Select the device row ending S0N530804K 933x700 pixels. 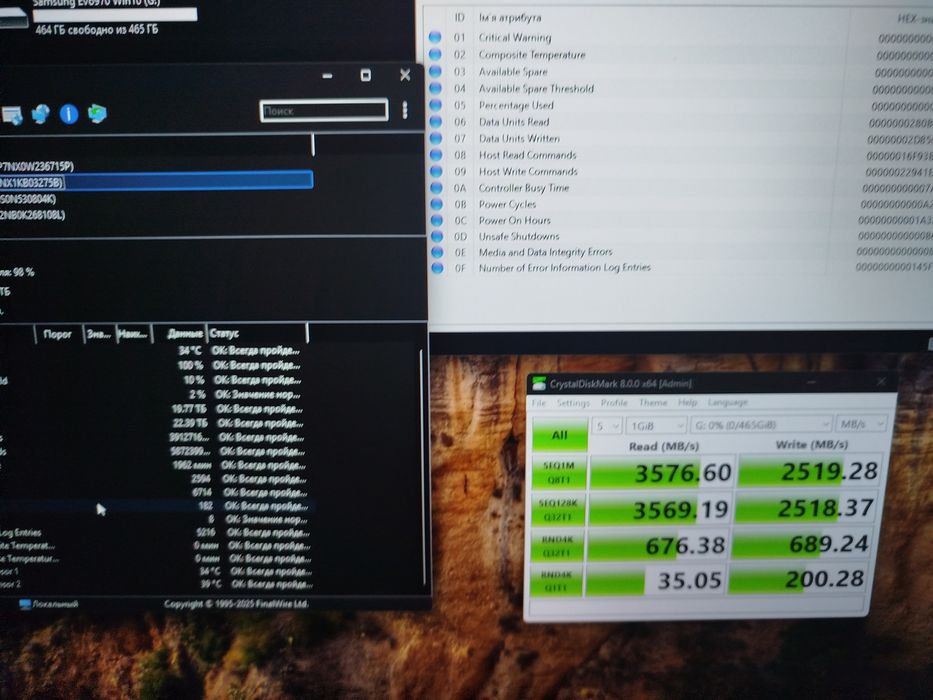coord(156,199)
